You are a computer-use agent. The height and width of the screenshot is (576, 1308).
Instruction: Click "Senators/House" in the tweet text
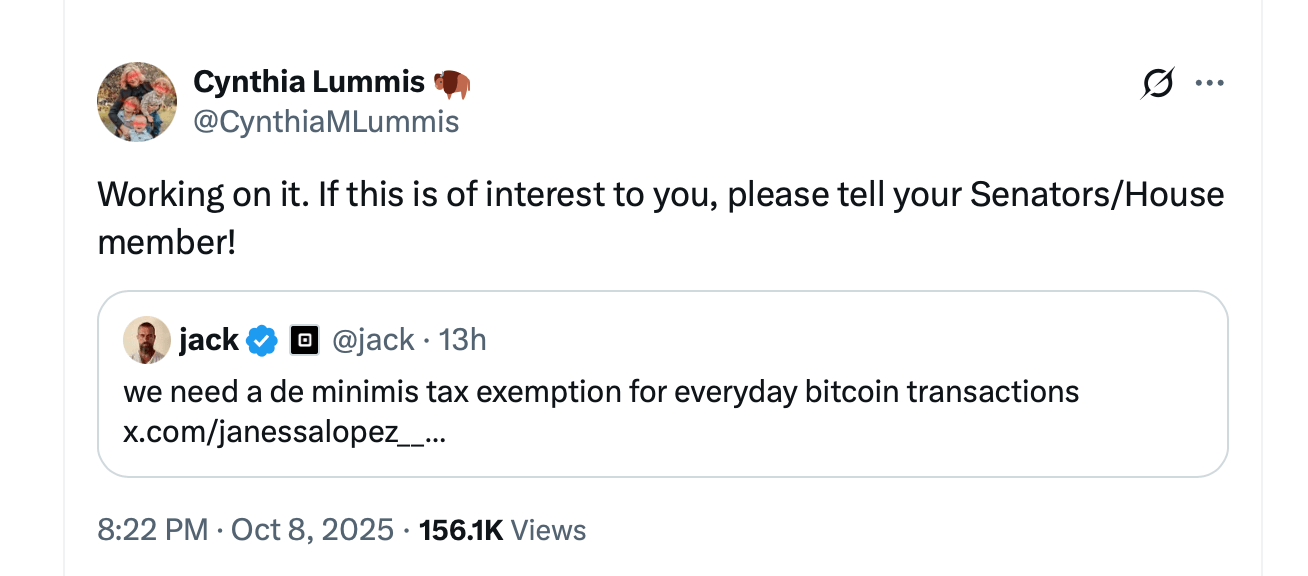pos(1093,194)
